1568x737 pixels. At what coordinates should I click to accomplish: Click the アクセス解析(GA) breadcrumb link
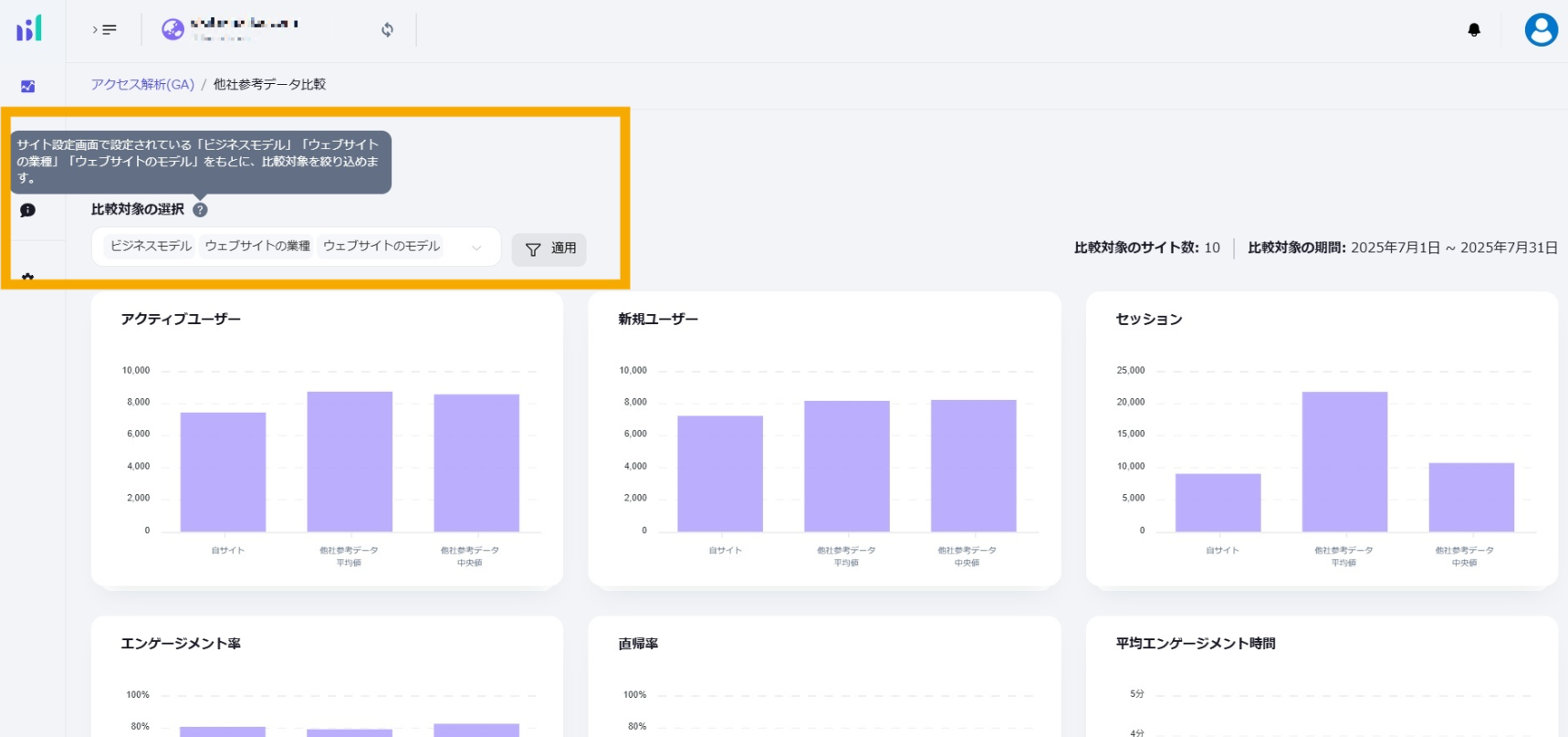pos(142,84)
